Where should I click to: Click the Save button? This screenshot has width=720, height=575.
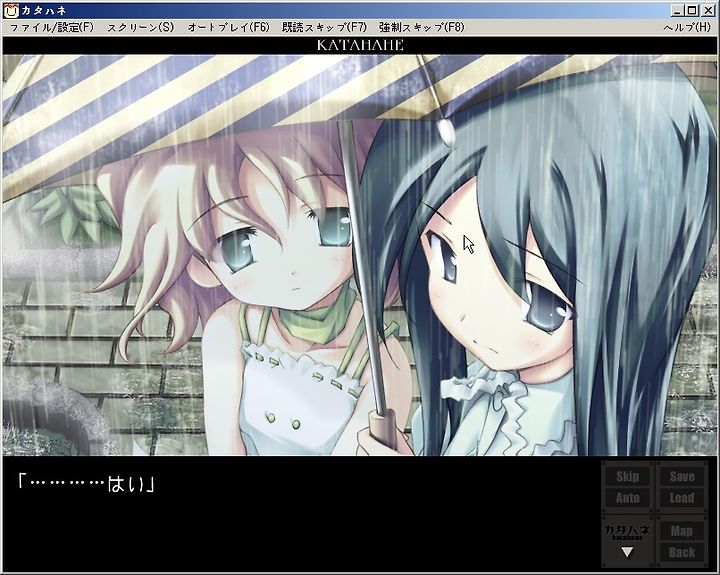click(682, 477)
